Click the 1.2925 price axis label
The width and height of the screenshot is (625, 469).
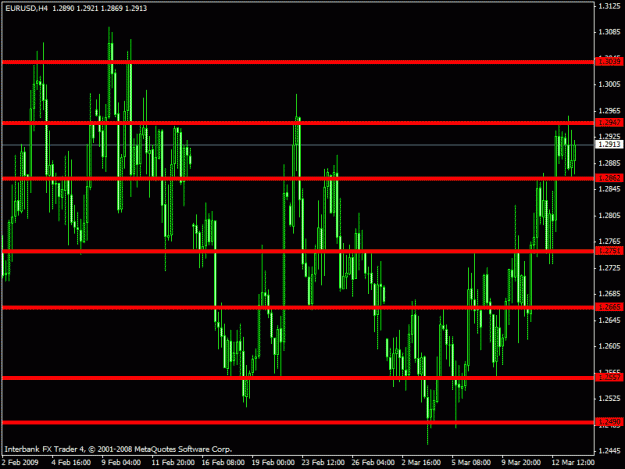coord(609,137)
